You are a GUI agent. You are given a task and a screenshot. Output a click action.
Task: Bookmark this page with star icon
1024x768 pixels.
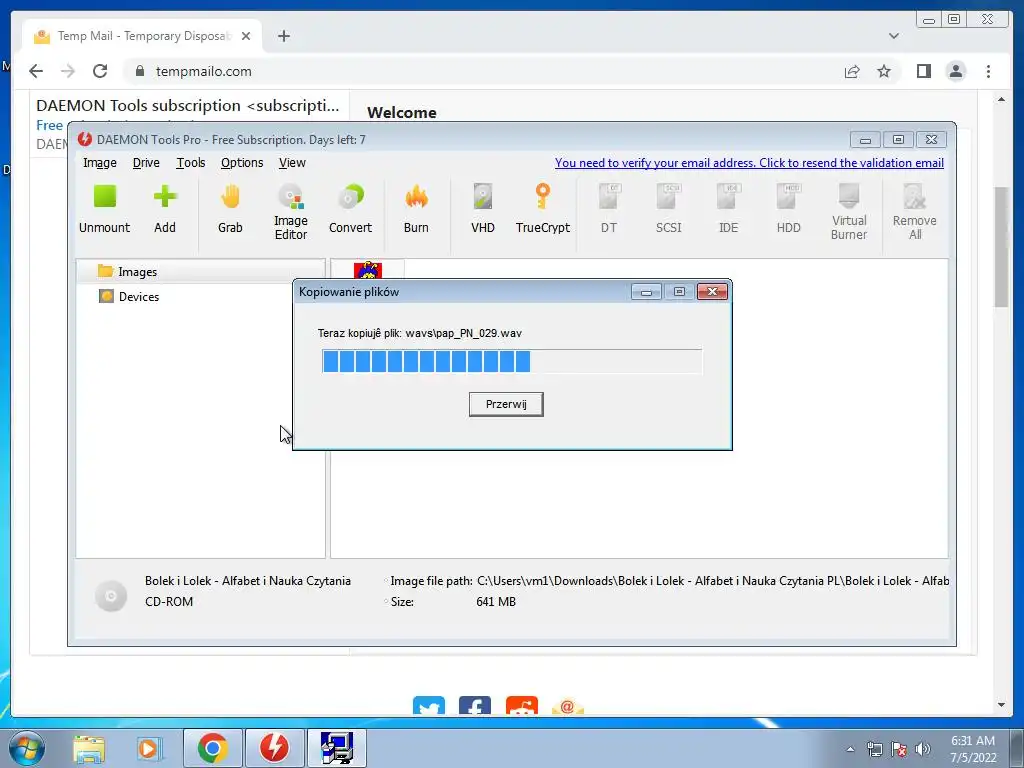(x=884, y=71)
